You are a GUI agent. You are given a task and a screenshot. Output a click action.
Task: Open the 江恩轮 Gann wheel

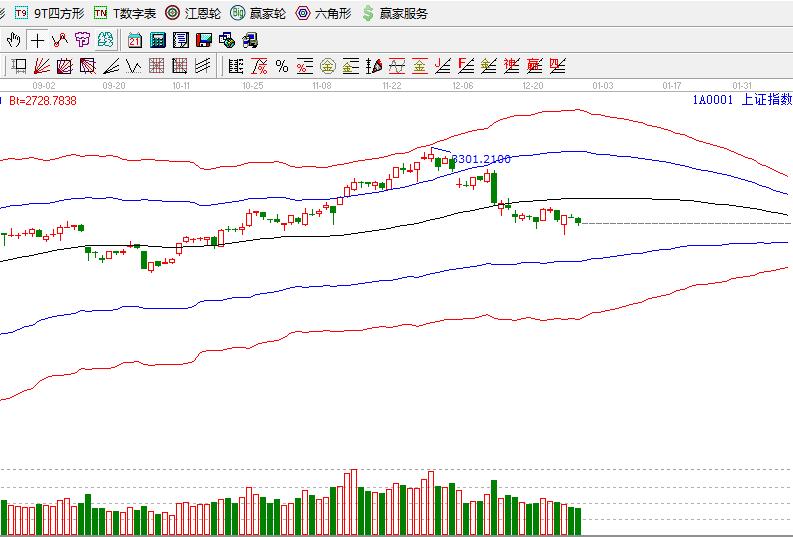[193, 13]
